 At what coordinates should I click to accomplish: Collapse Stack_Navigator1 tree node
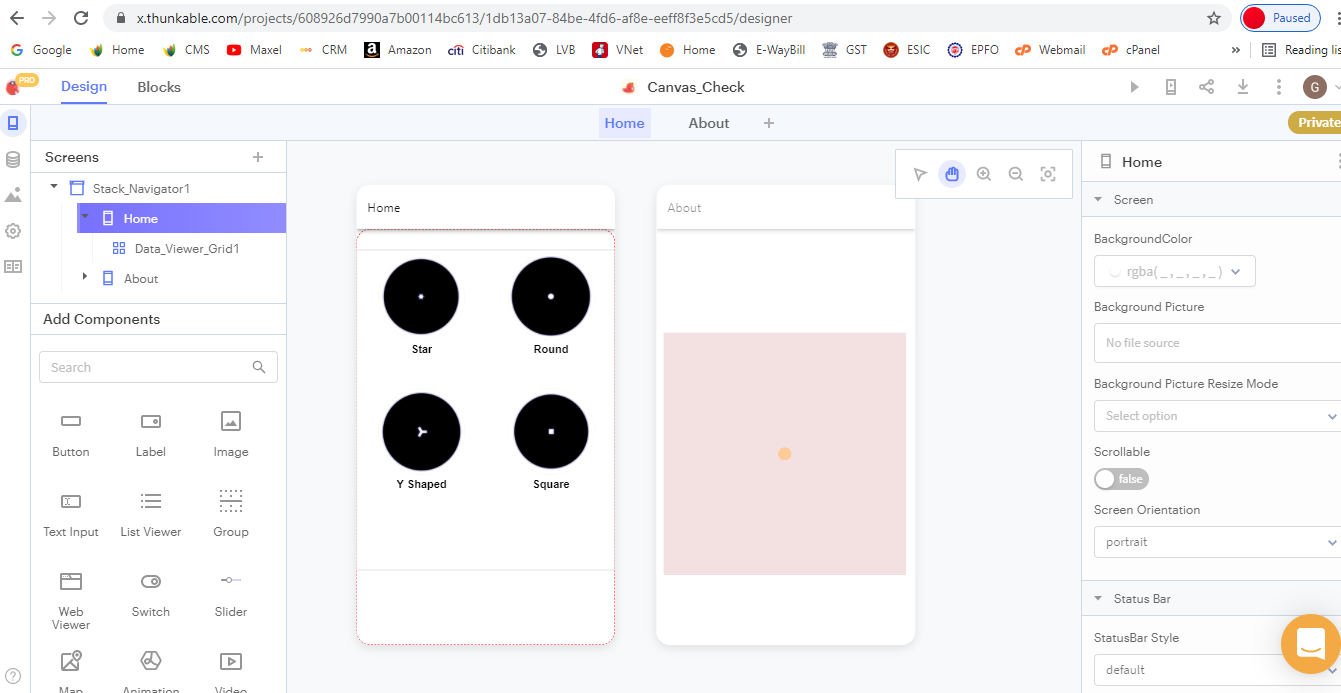click(53, 188)
